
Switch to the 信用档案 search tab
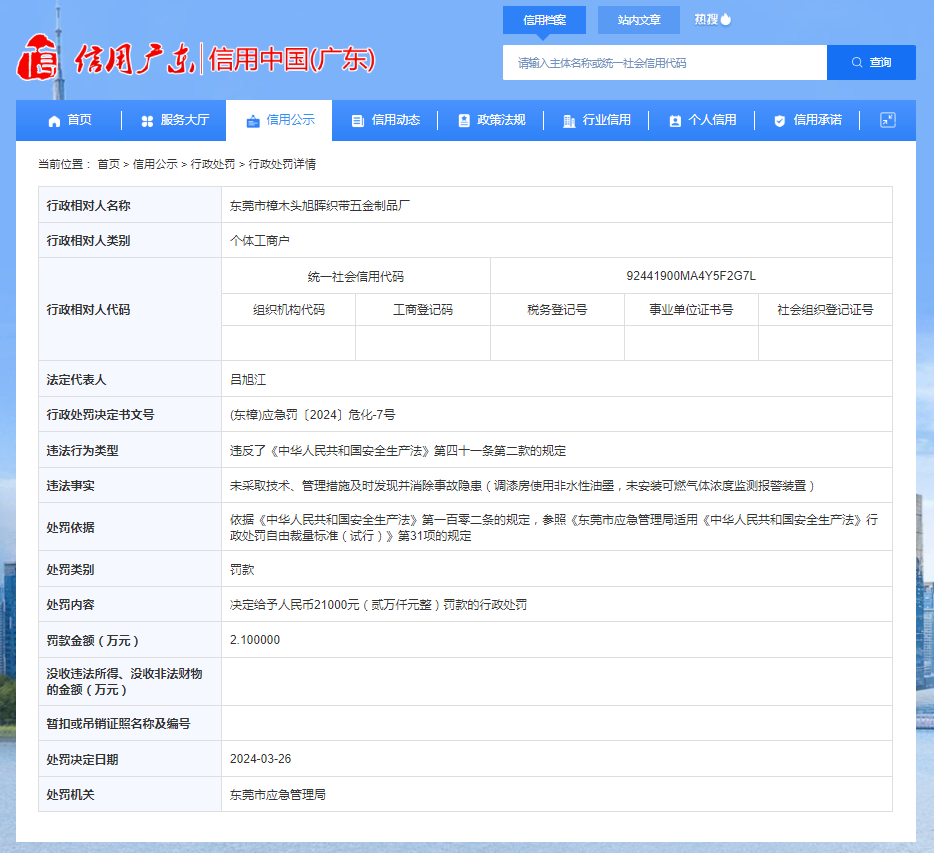[x=544, y=20]
